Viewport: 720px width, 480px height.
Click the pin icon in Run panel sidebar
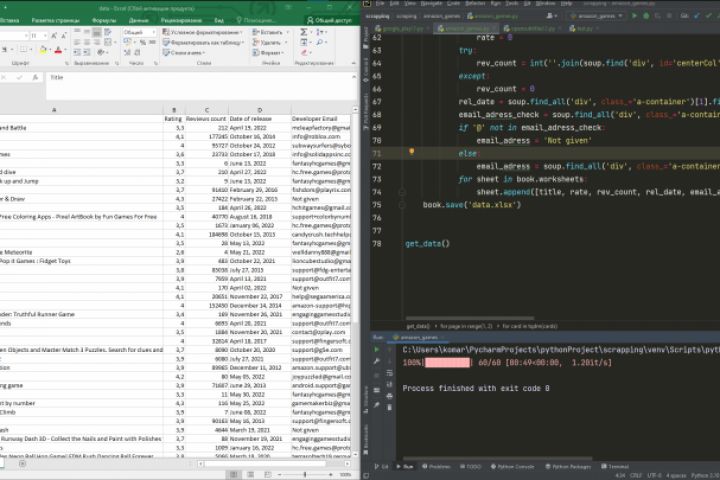(377, 405)
